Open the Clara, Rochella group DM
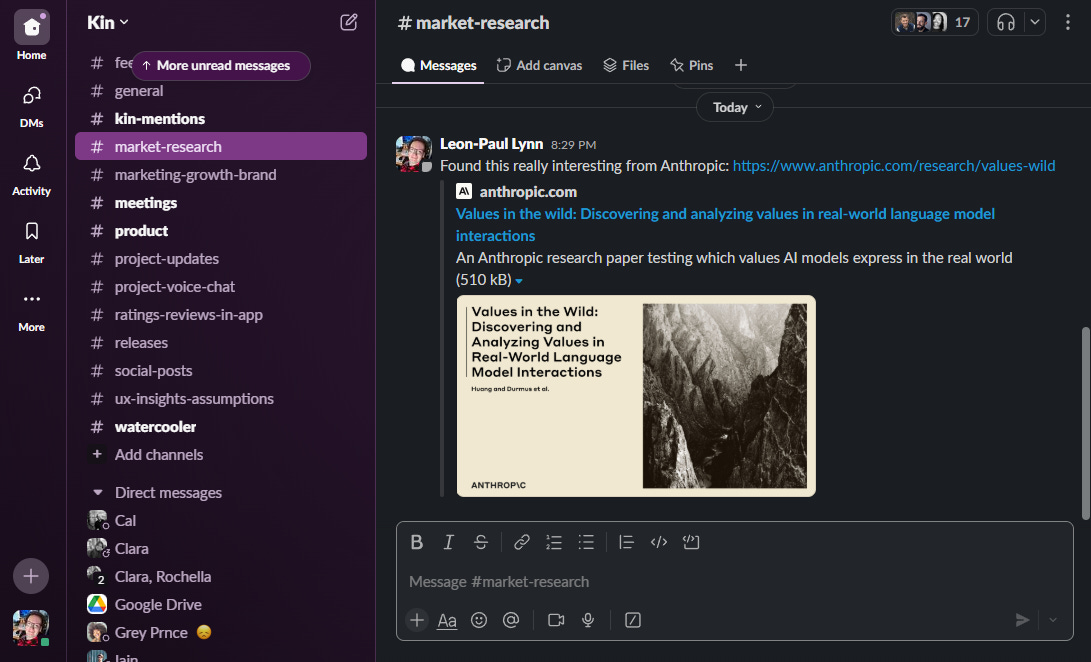This screenshot has width=1091, height=662. click(x=221, y=576)
